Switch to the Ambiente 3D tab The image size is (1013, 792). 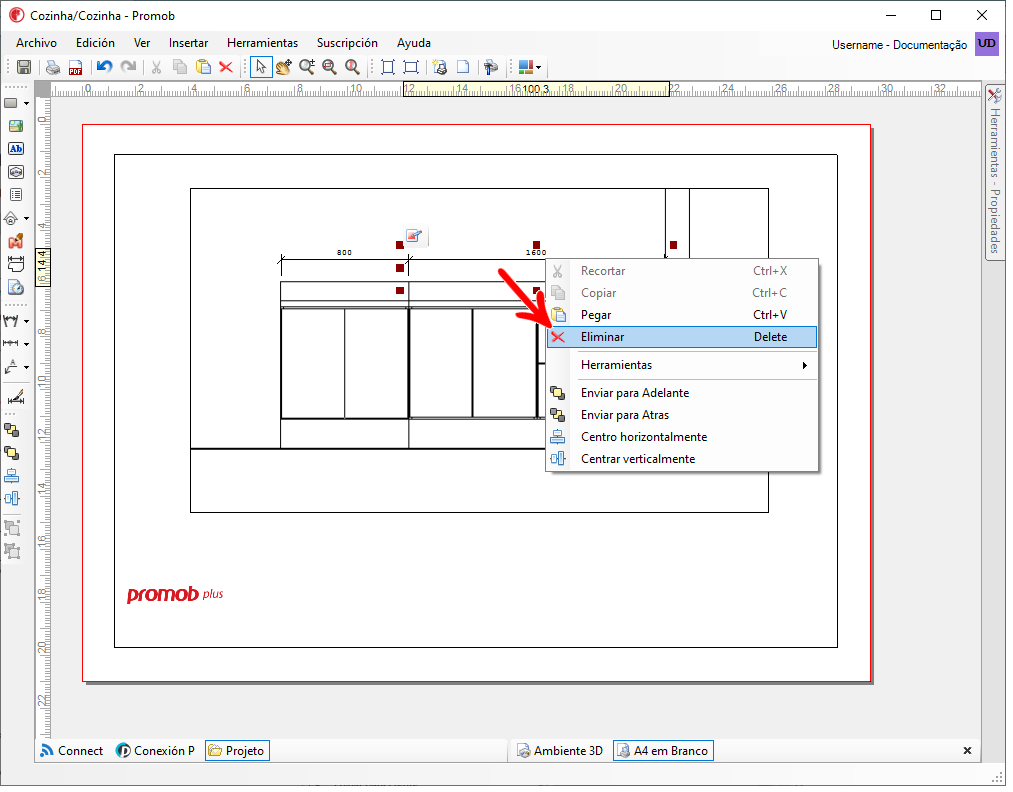click(x=559, y=751)
